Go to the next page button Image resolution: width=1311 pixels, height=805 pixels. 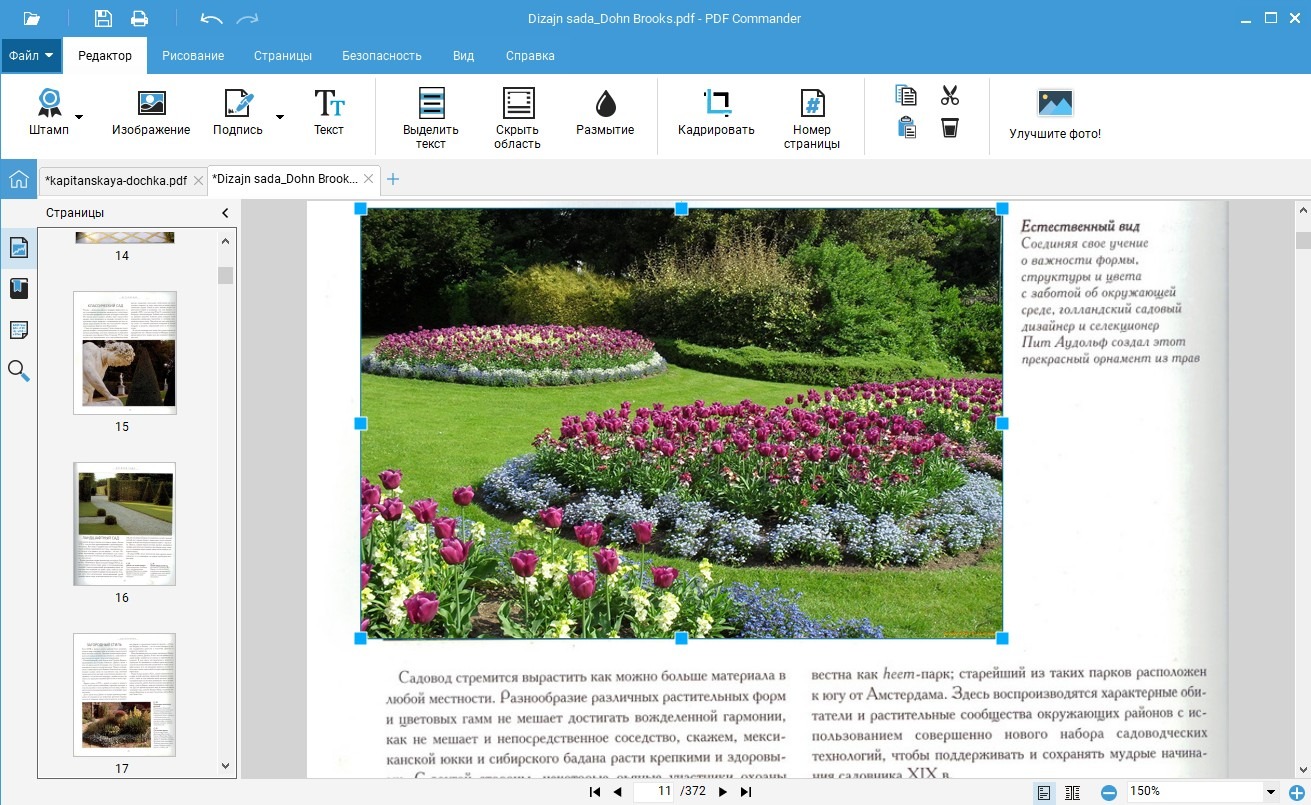tap(722, 792)
